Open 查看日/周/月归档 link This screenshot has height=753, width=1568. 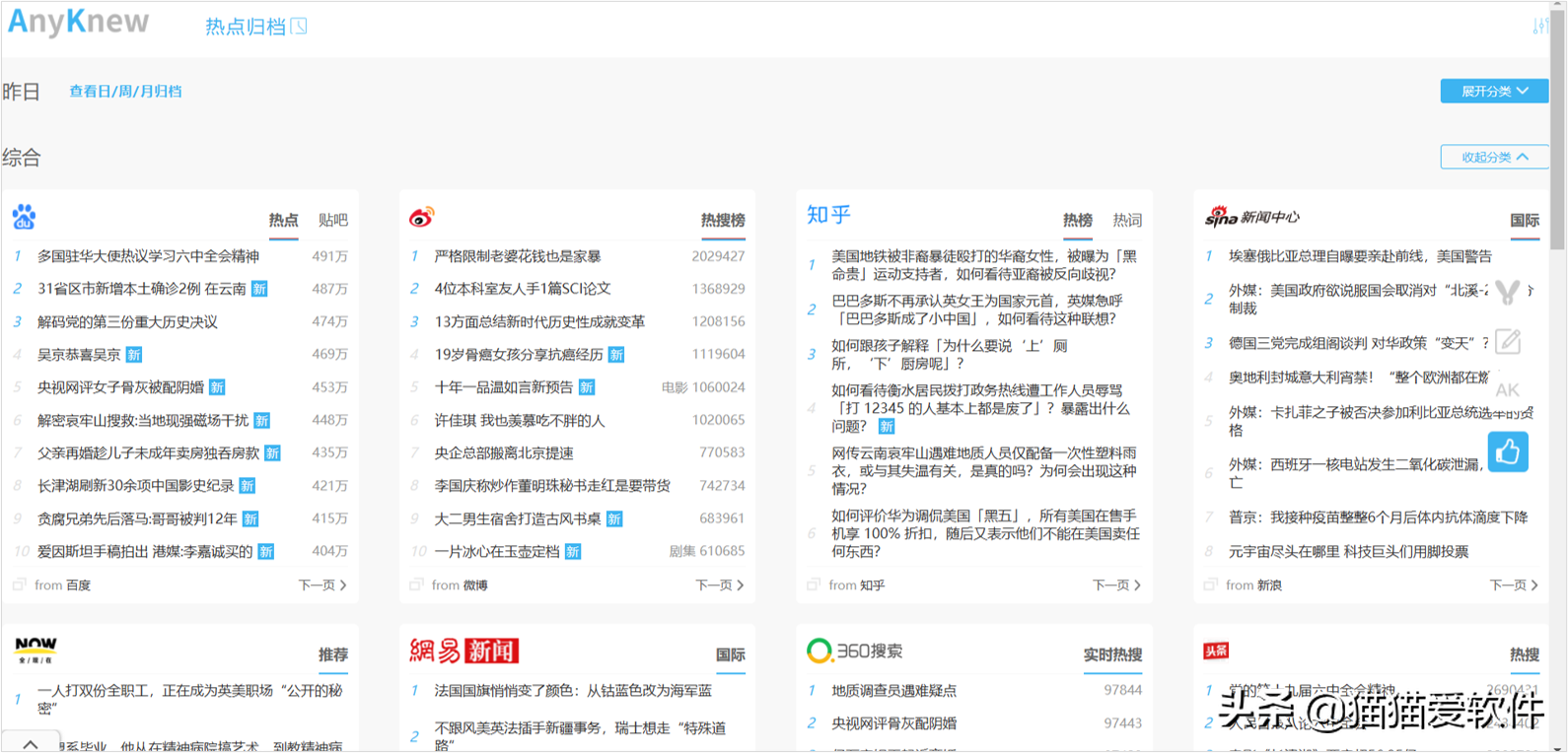(125, 91)
